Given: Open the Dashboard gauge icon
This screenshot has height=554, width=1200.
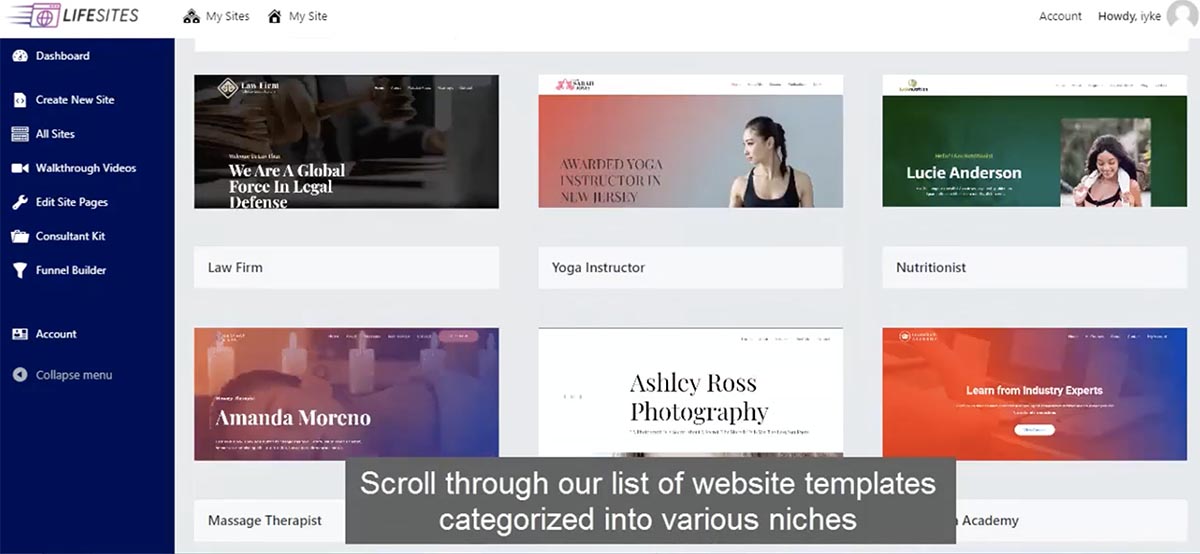Looking at the screenshot, I should [x=19, y=56].
